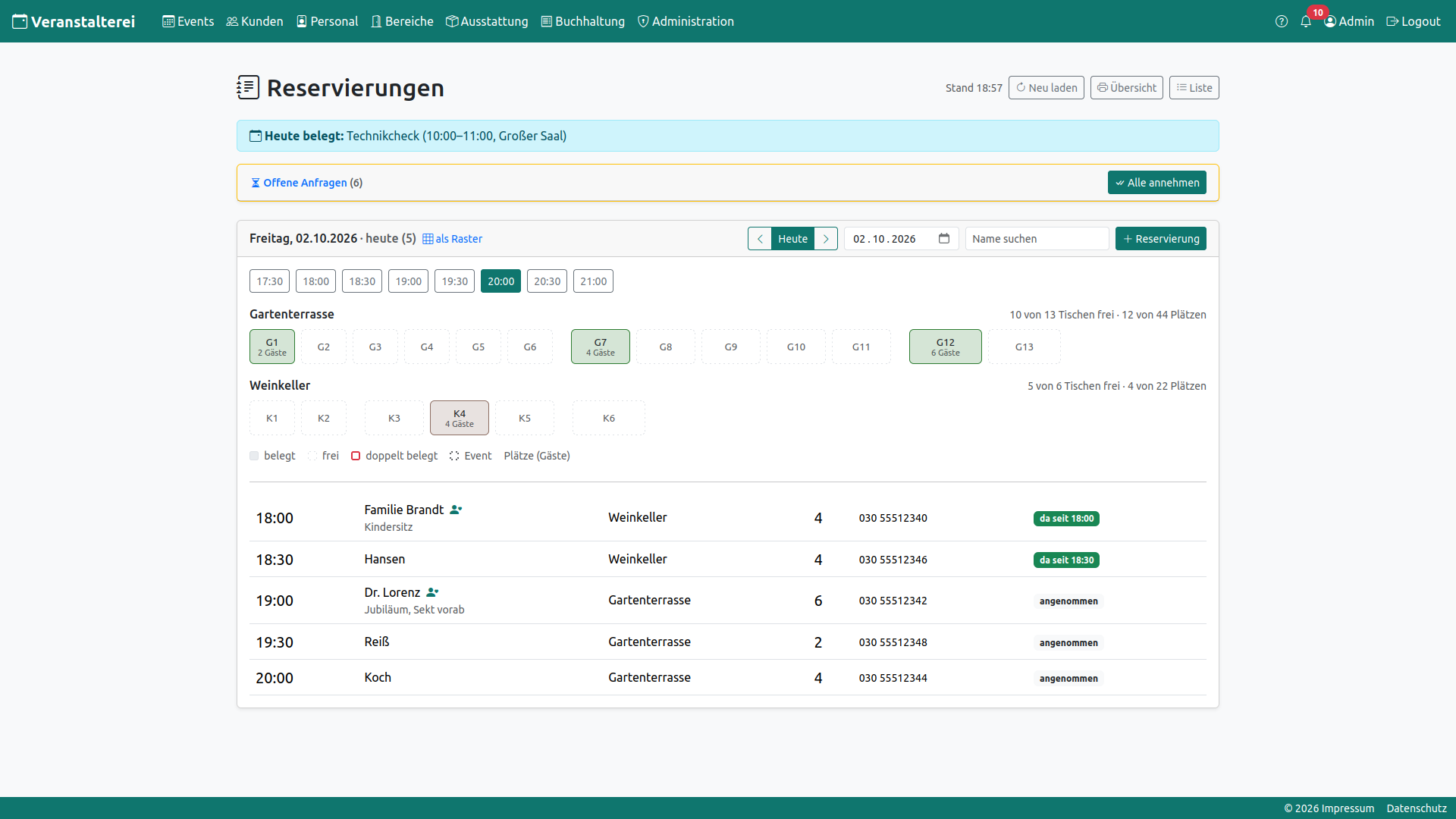Switch to Liste view
Screen dimensions: 1456x819
pyautogui.click(x=1194, y=88)
